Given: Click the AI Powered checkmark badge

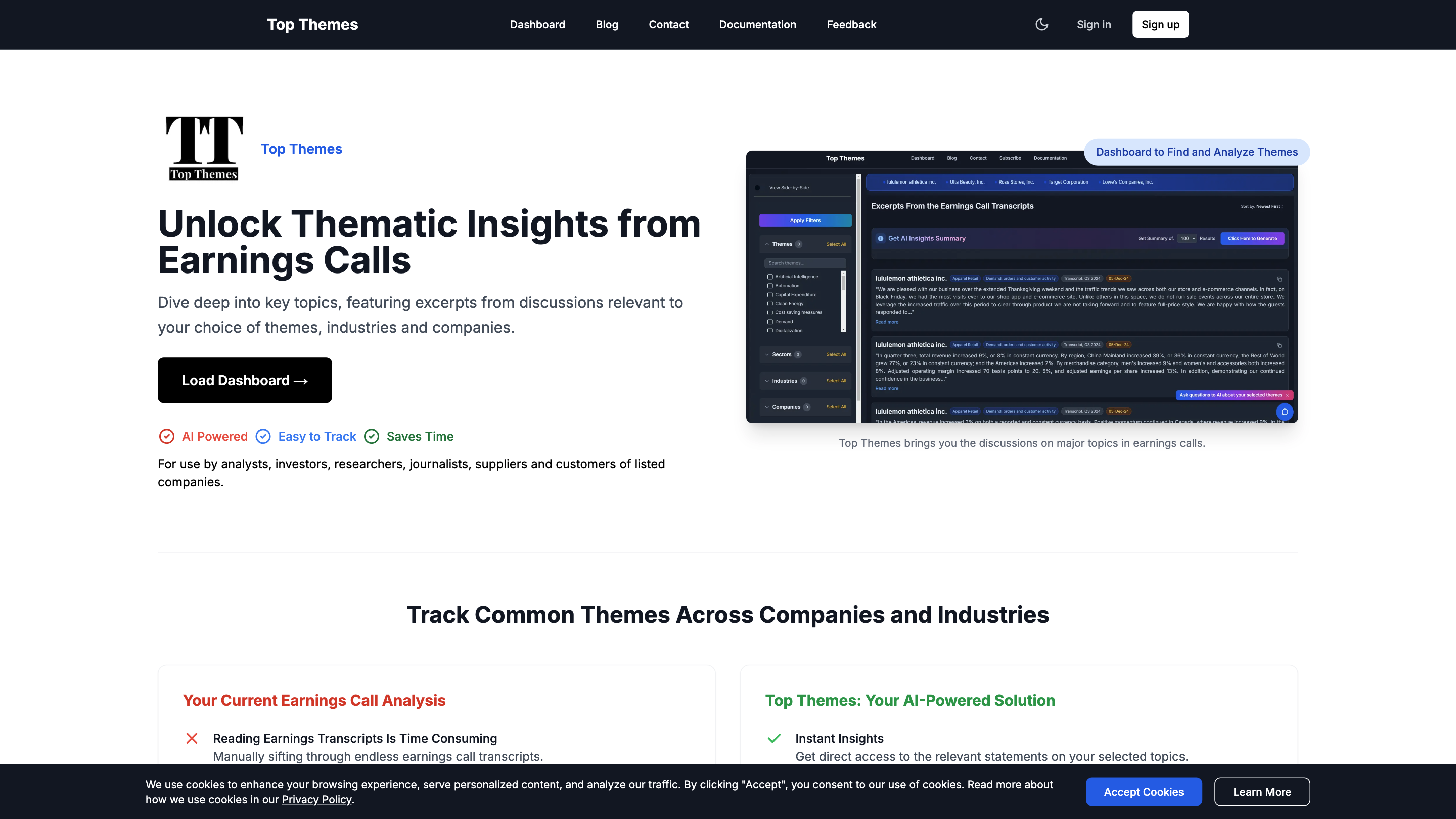Looking at the screenshot, I should click(x=167, y=436).
